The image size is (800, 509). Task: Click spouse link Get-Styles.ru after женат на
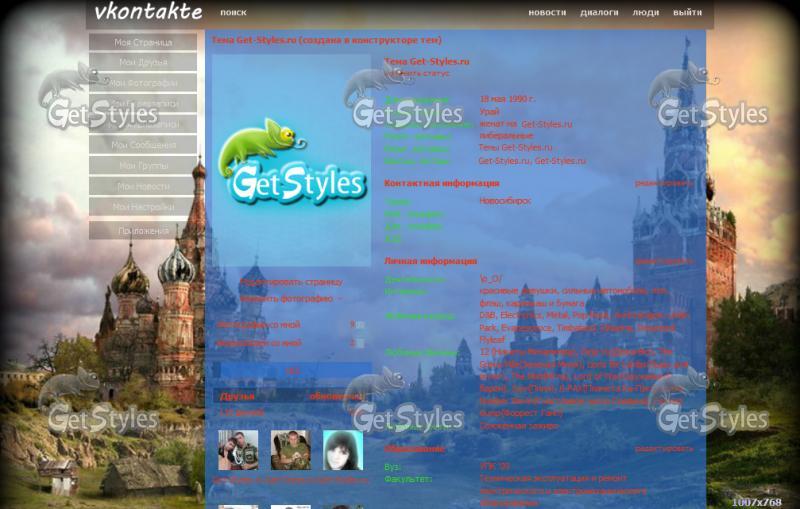(x=546, y=124)
